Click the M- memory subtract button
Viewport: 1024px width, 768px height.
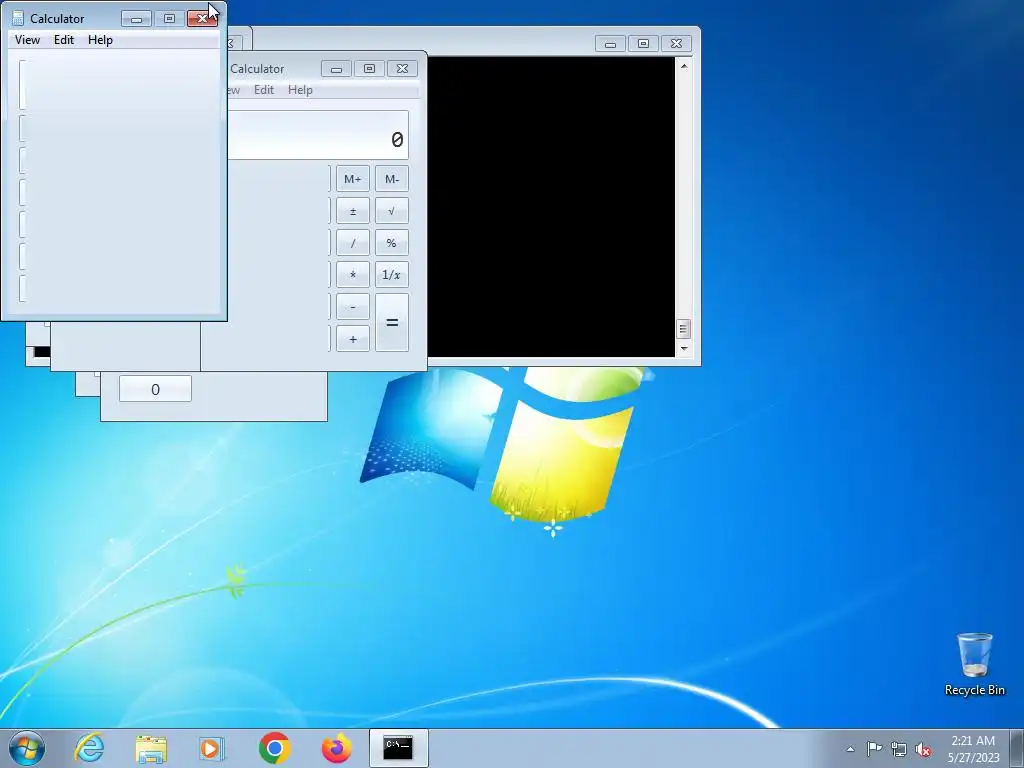[x=392, y=179]
